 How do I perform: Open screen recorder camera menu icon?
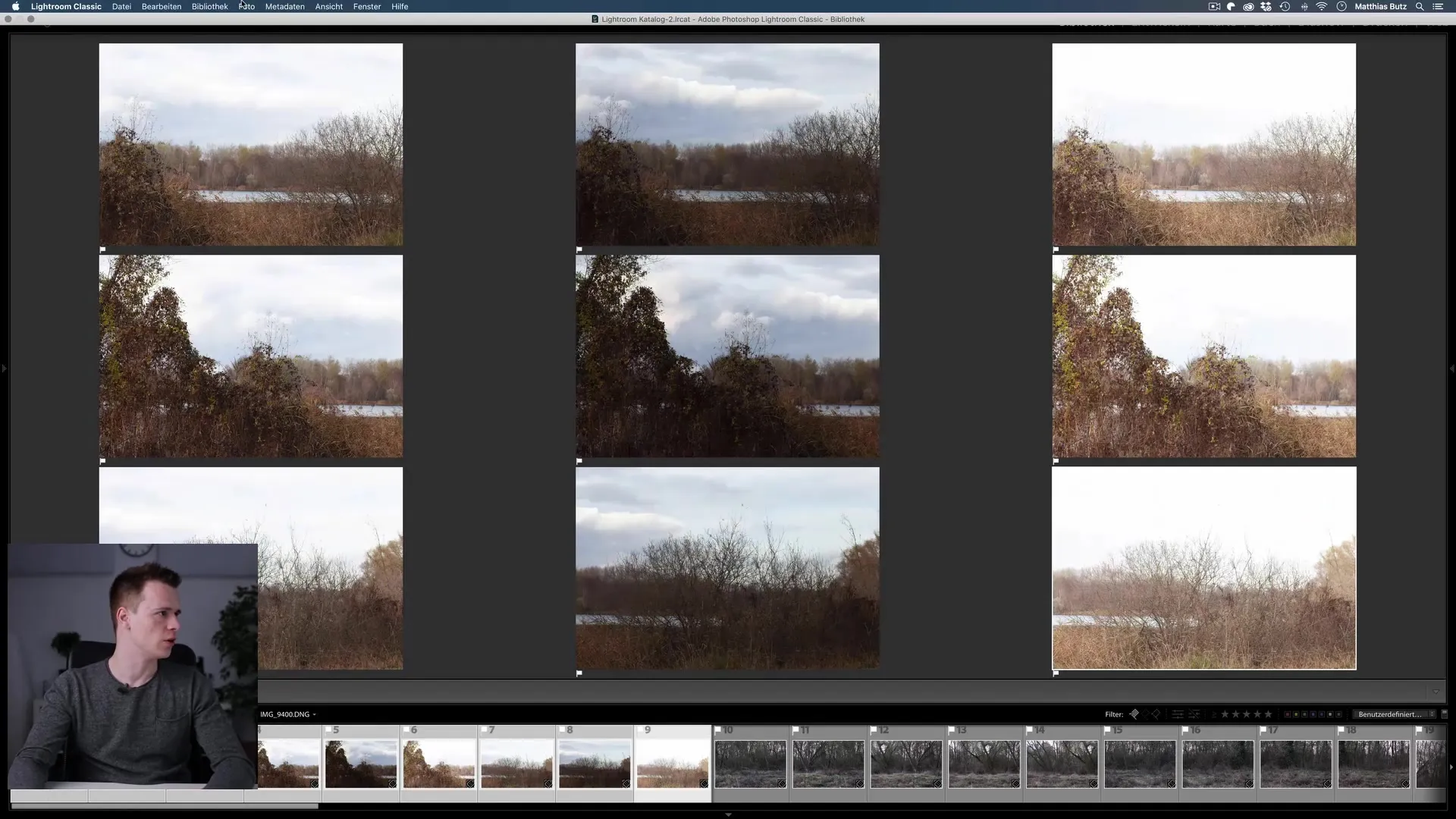click(1214, 6)
